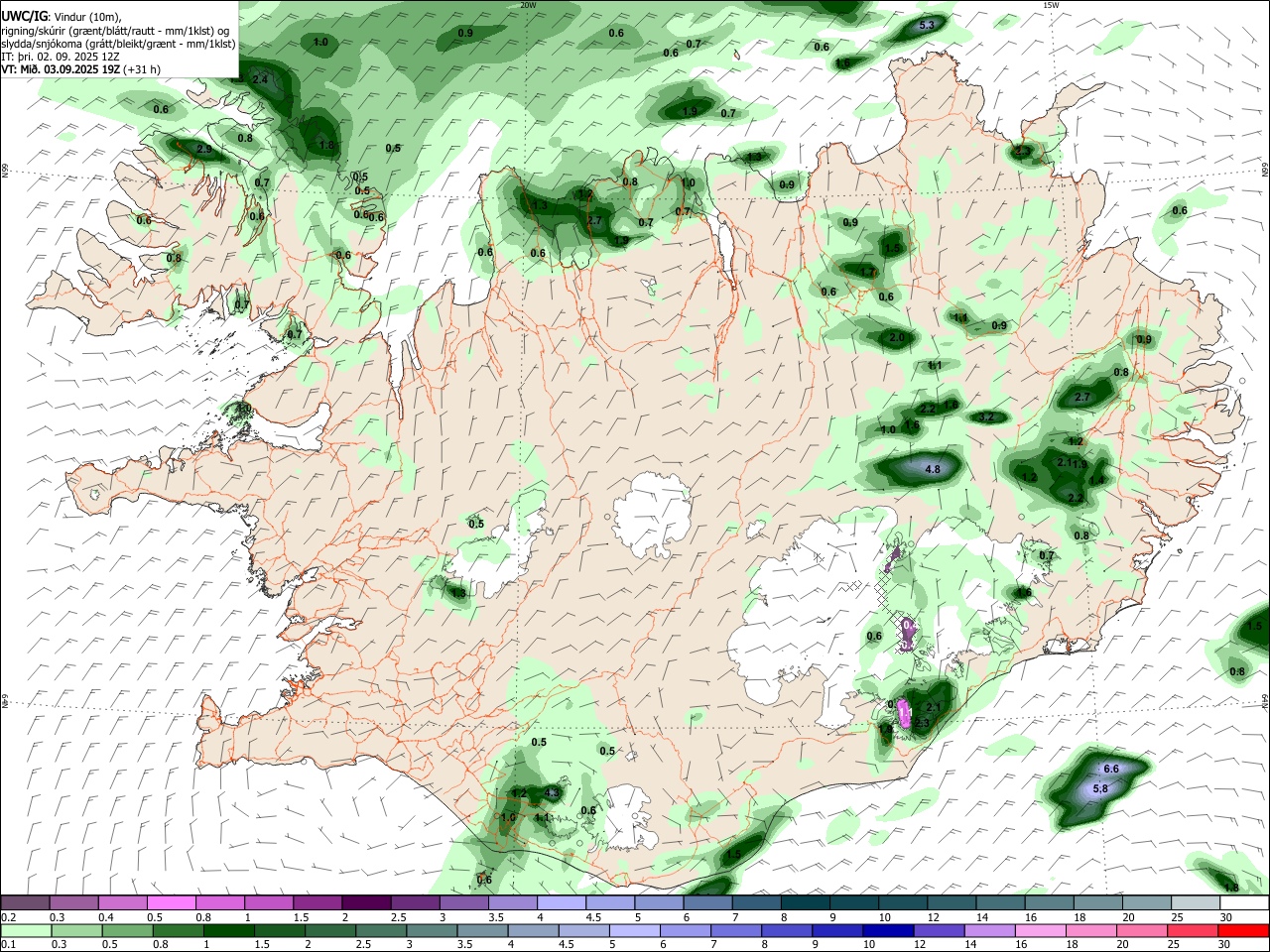Click the 0.1 label in lower legend
The height and width of the screenshot is (952, 1270).
pos(9,944)
